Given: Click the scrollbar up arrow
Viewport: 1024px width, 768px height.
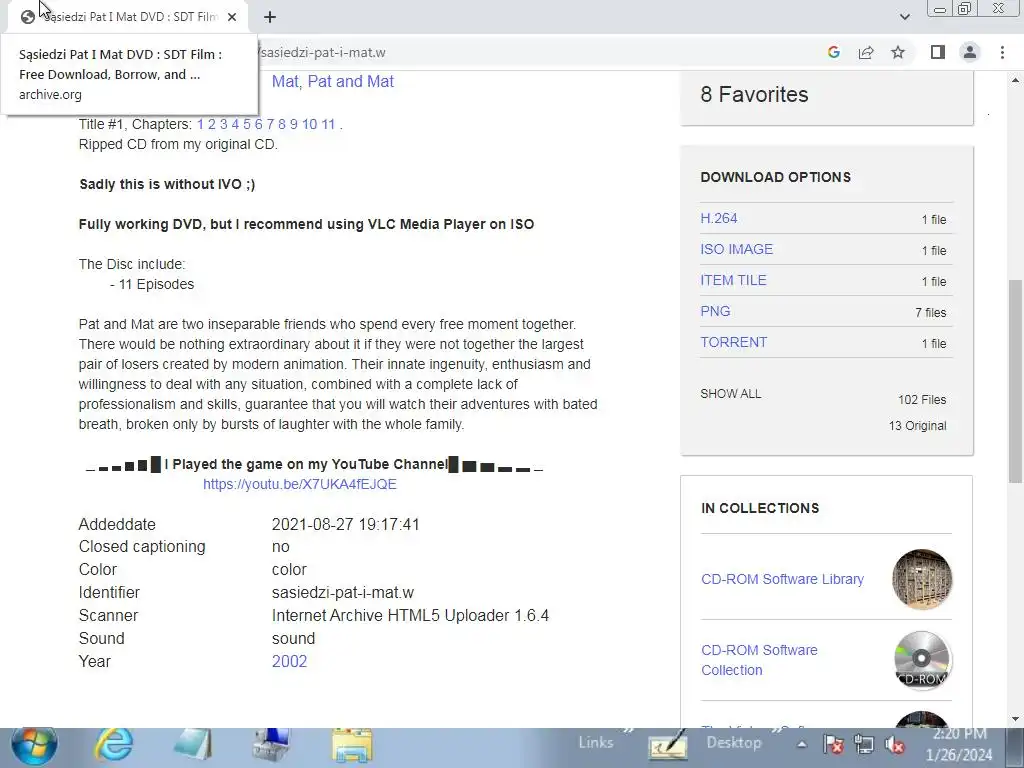Looking at the screenshot, I should tap(1015, 80).
